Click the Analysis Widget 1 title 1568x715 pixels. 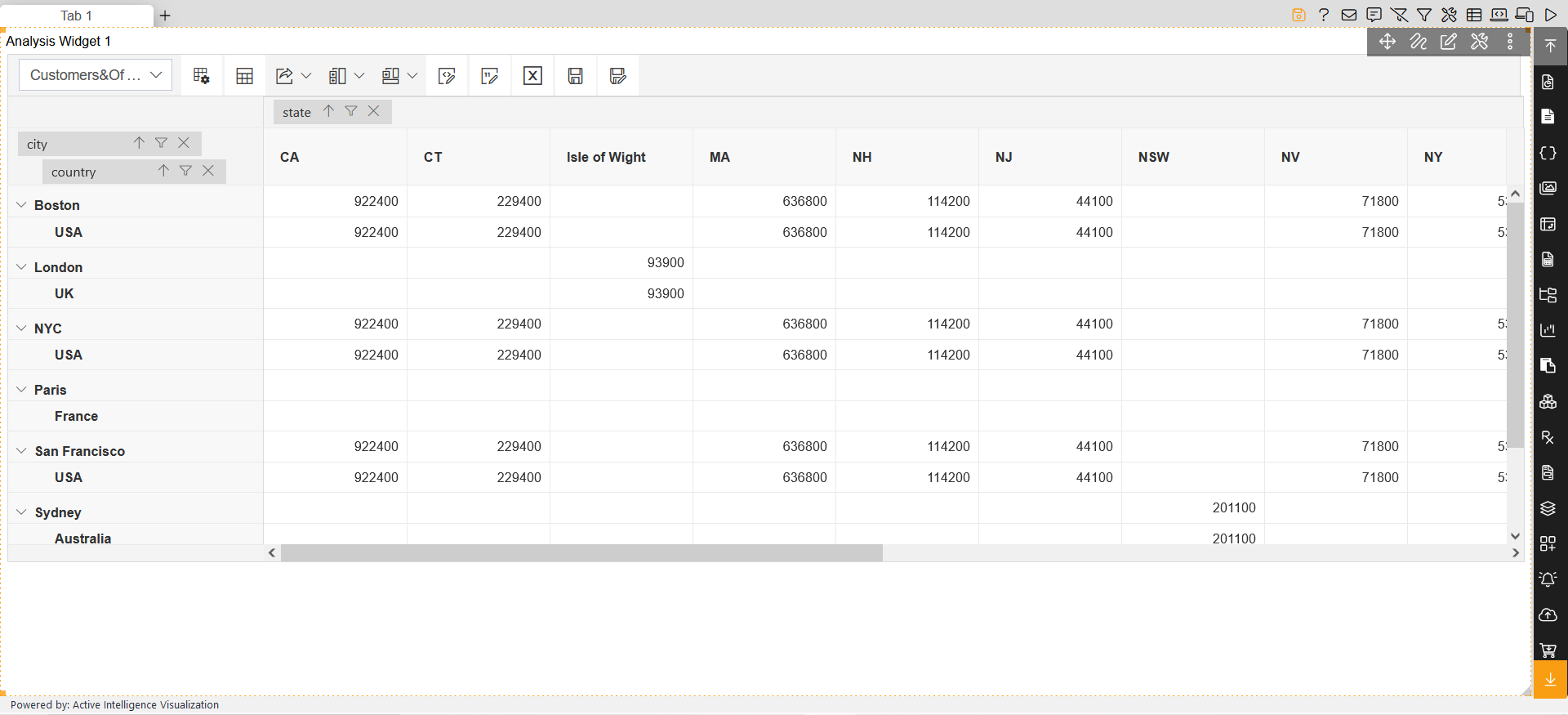(59, 41)
